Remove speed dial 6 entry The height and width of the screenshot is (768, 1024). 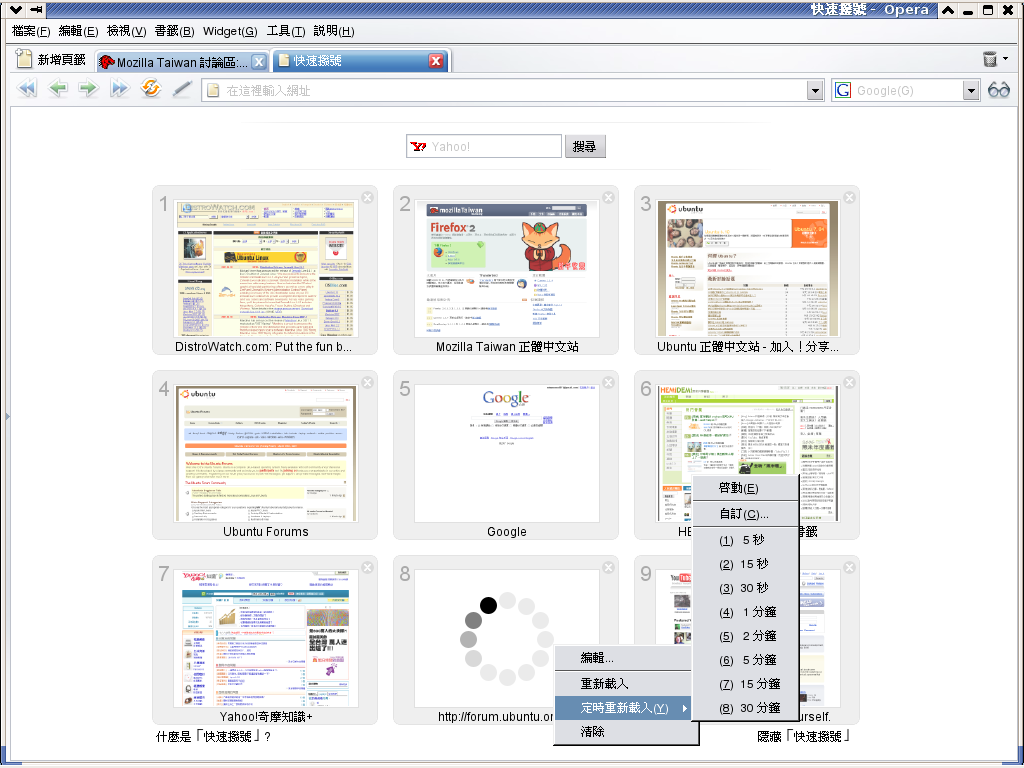click(x=850, y=383)
